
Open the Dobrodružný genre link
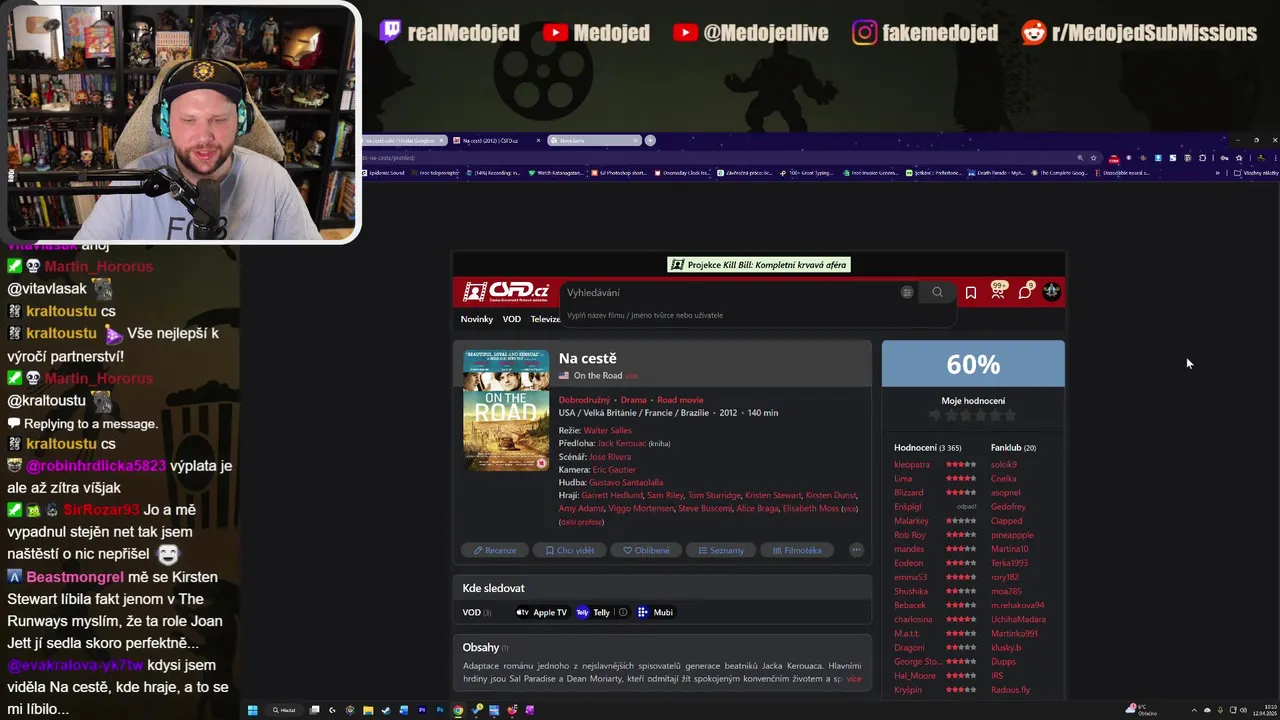[585, 400]
